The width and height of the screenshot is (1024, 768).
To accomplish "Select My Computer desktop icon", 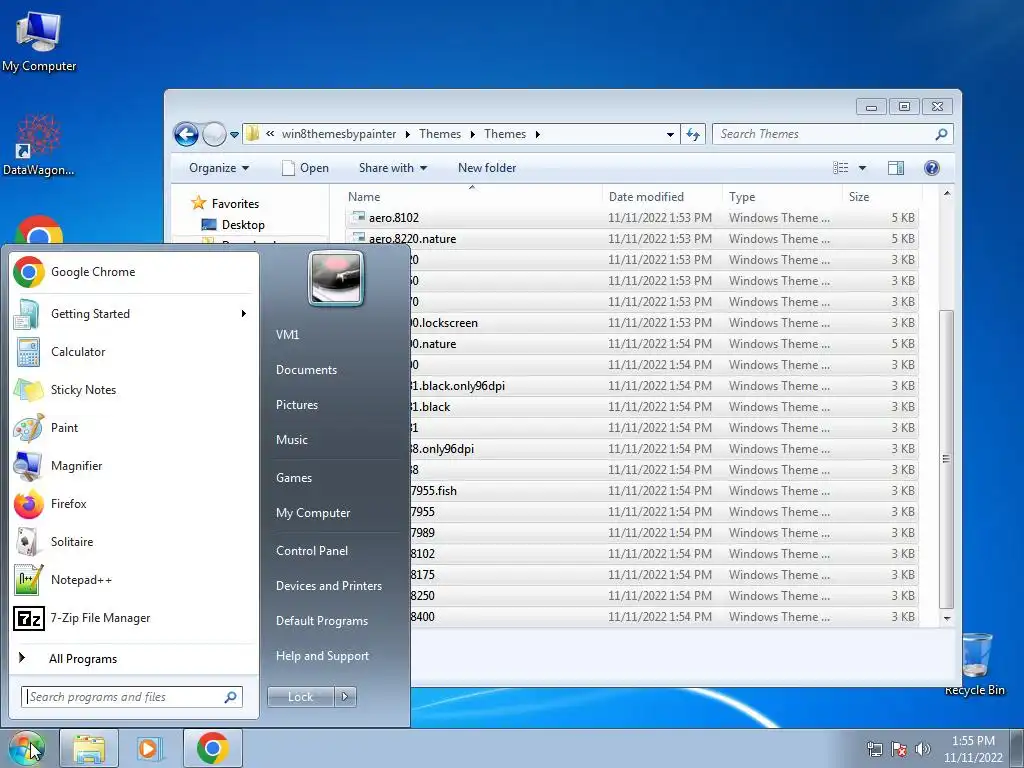I will [39, 42].
